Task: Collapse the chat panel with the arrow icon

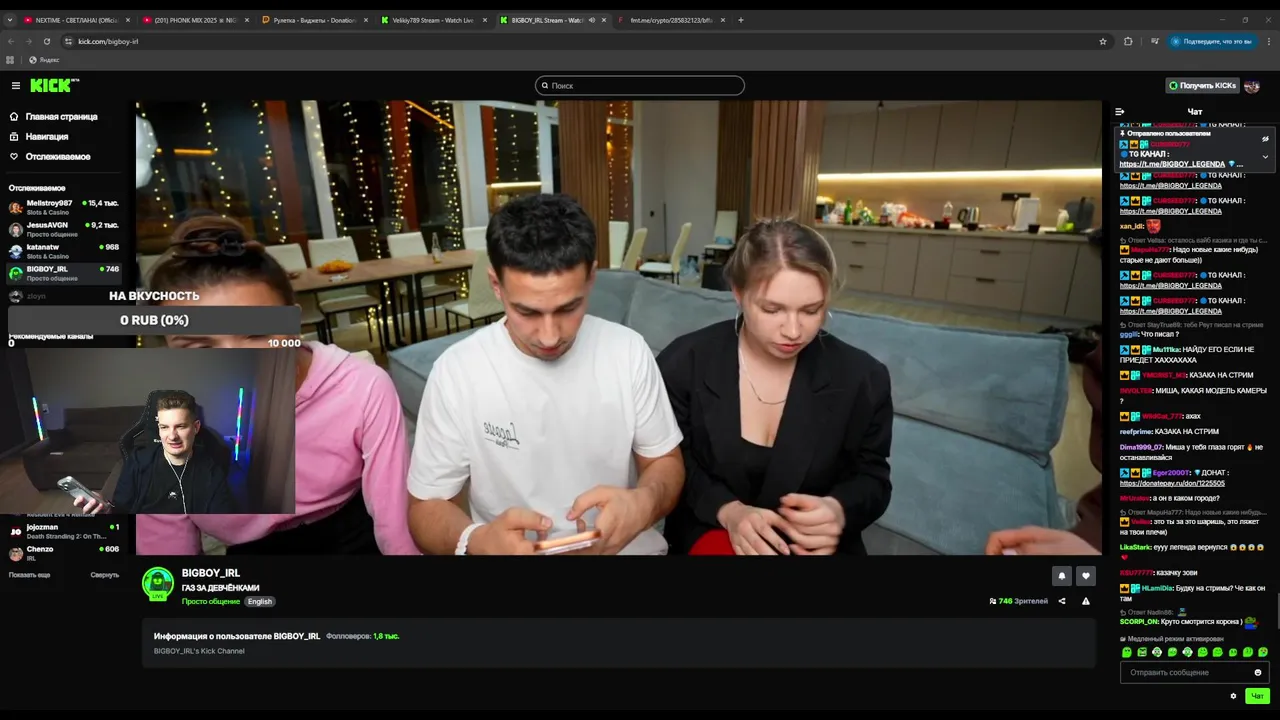Action: (x=1120, y=112)
